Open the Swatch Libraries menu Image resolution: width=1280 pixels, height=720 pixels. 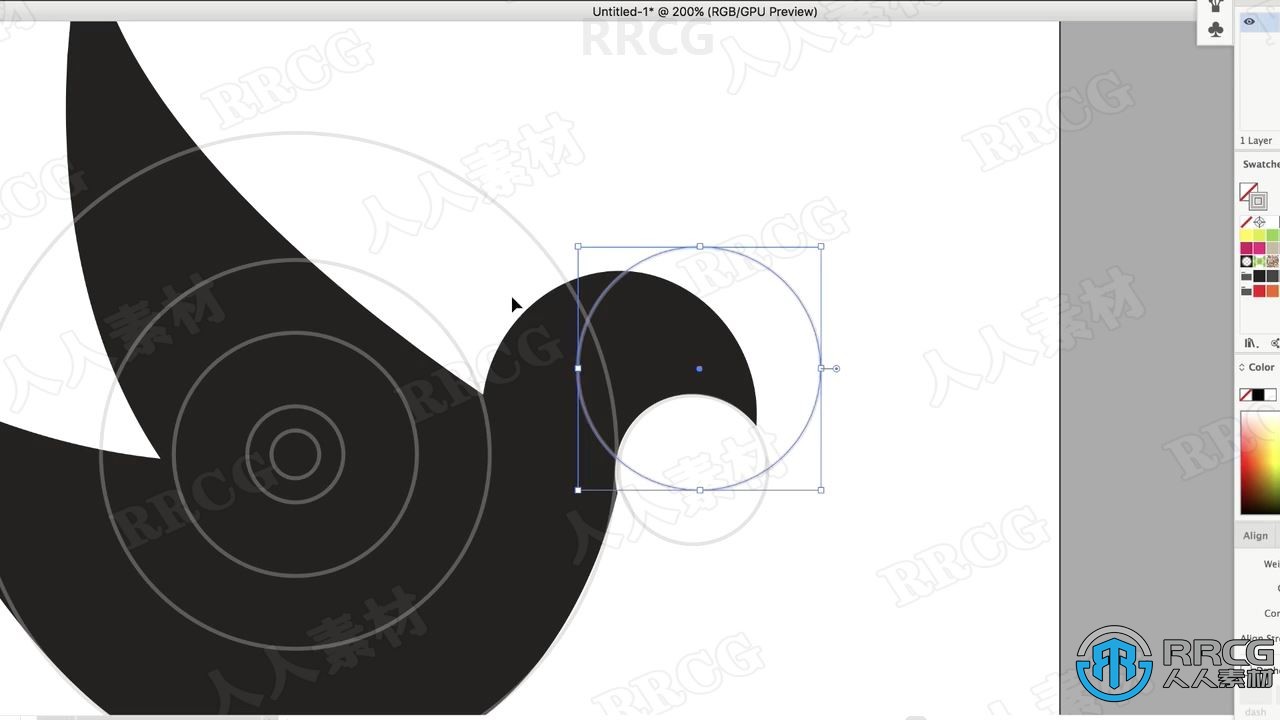[x=1250, y=343]
